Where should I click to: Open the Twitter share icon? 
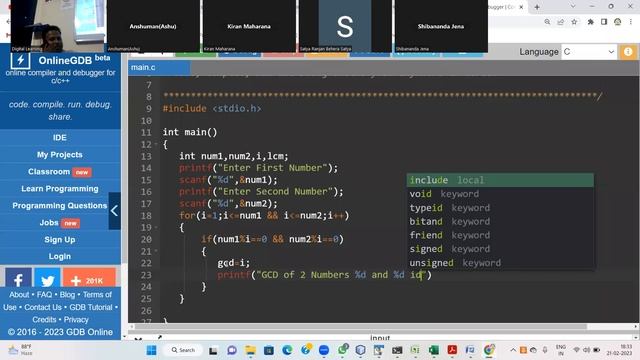coord(47,279)
